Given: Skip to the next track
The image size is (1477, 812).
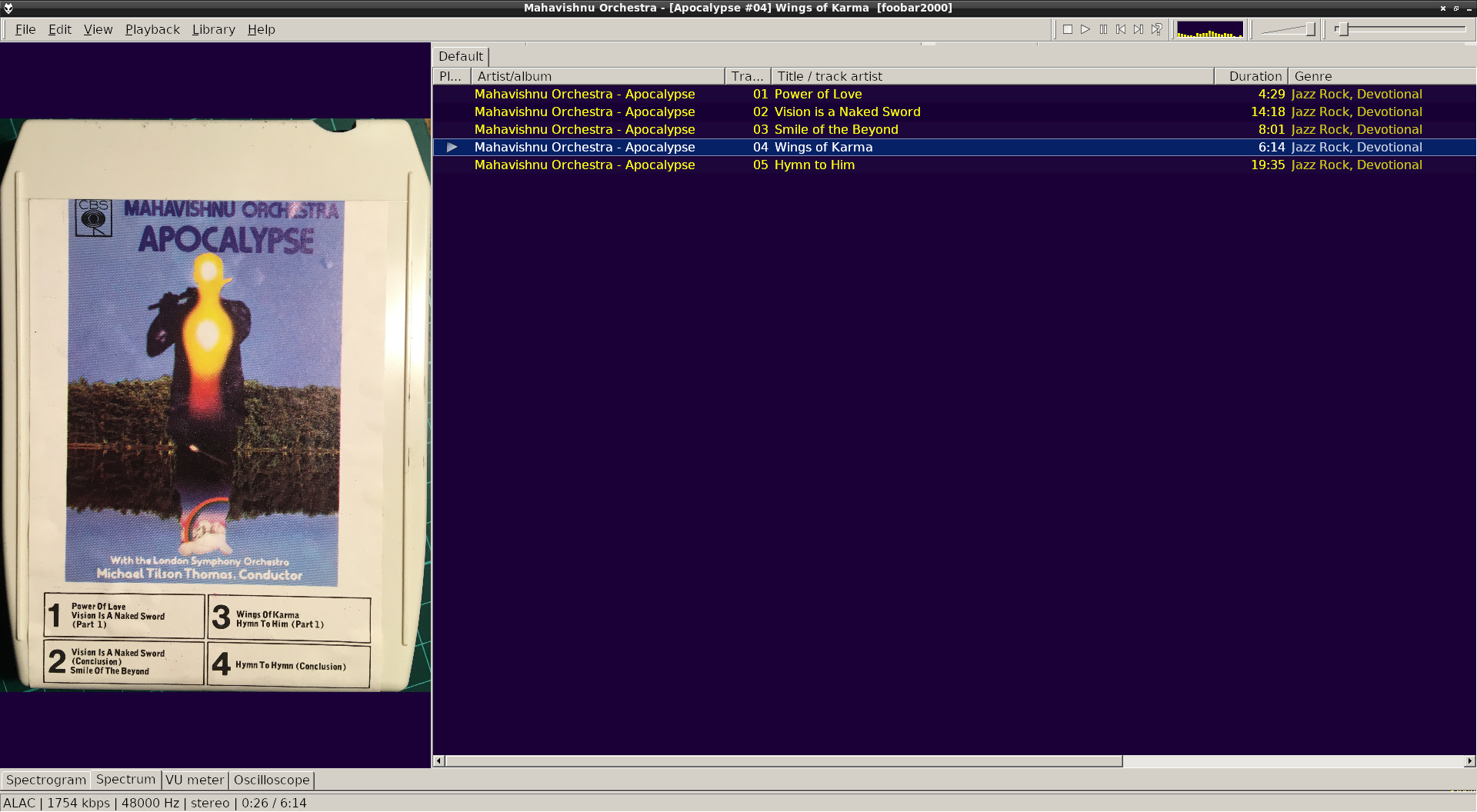Looking at the screenshot, I should click(x=1139, y=29).
